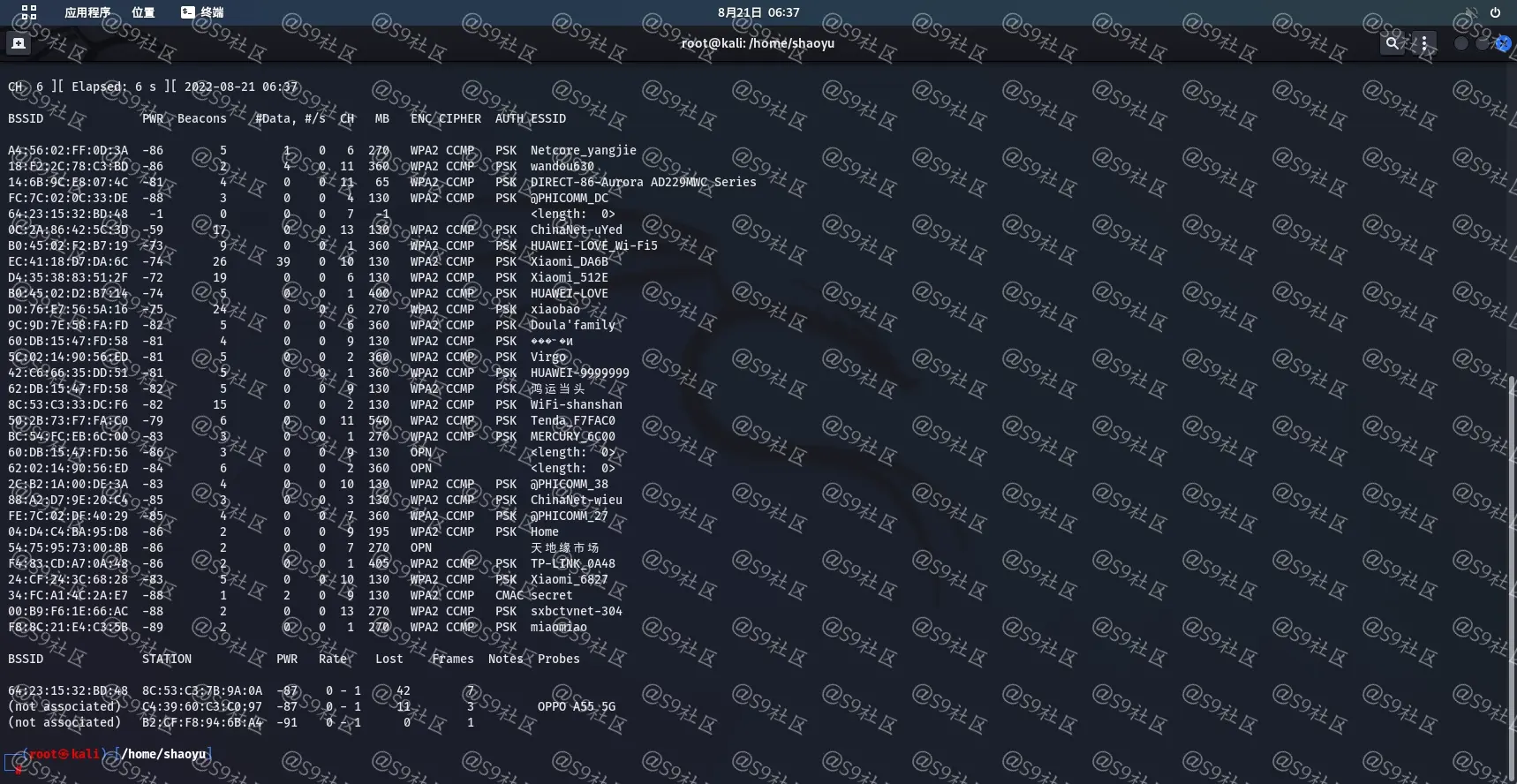Screen dimensions: 1517x784
Task: Click ESSID xiaobao
Action: [555, 309]
